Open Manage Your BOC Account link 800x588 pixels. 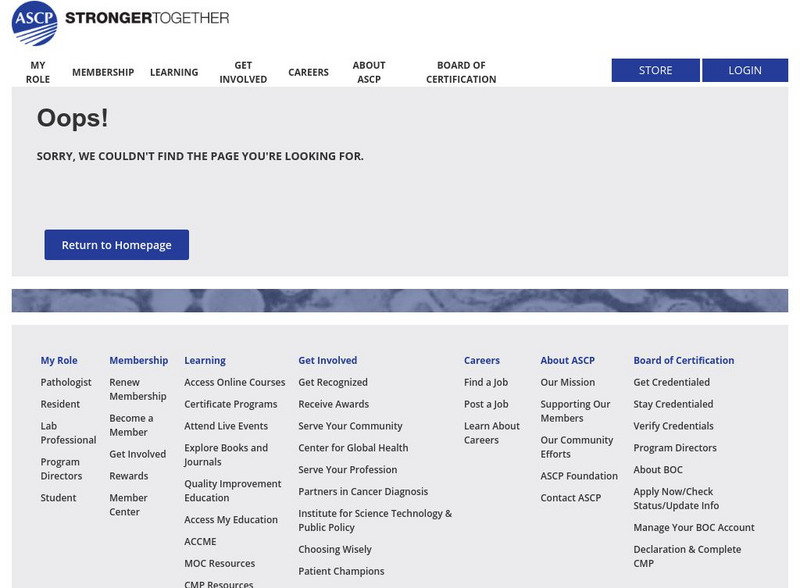(x=694, y=528)
